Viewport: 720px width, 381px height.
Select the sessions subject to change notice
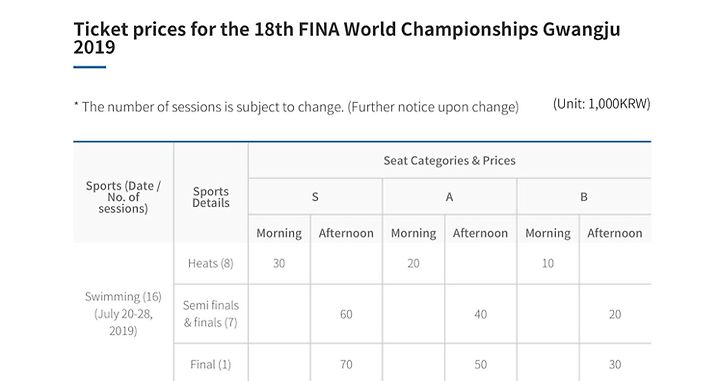click(296, 107)
